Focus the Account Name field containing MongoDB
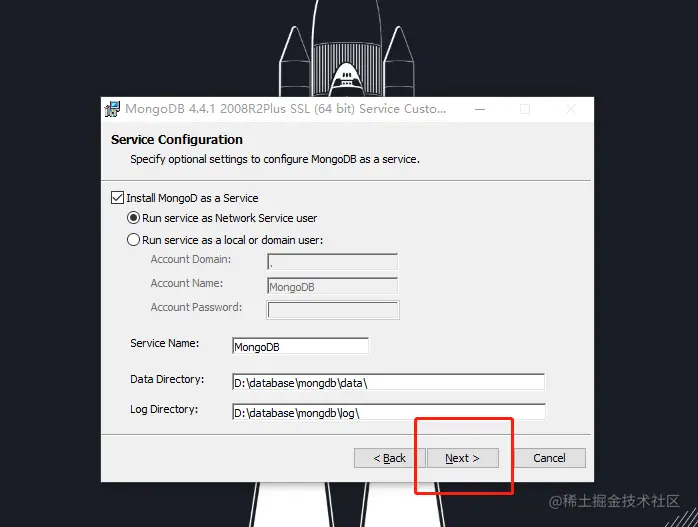This screenshot has height=527, width=698. [333, 286]
